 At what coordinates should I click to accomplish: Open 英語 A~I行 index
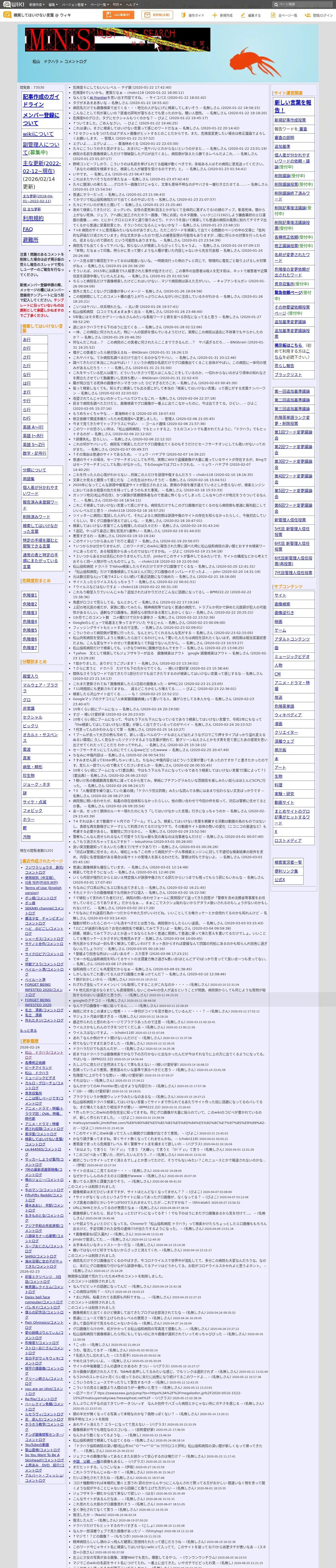(x=33, y=427)
